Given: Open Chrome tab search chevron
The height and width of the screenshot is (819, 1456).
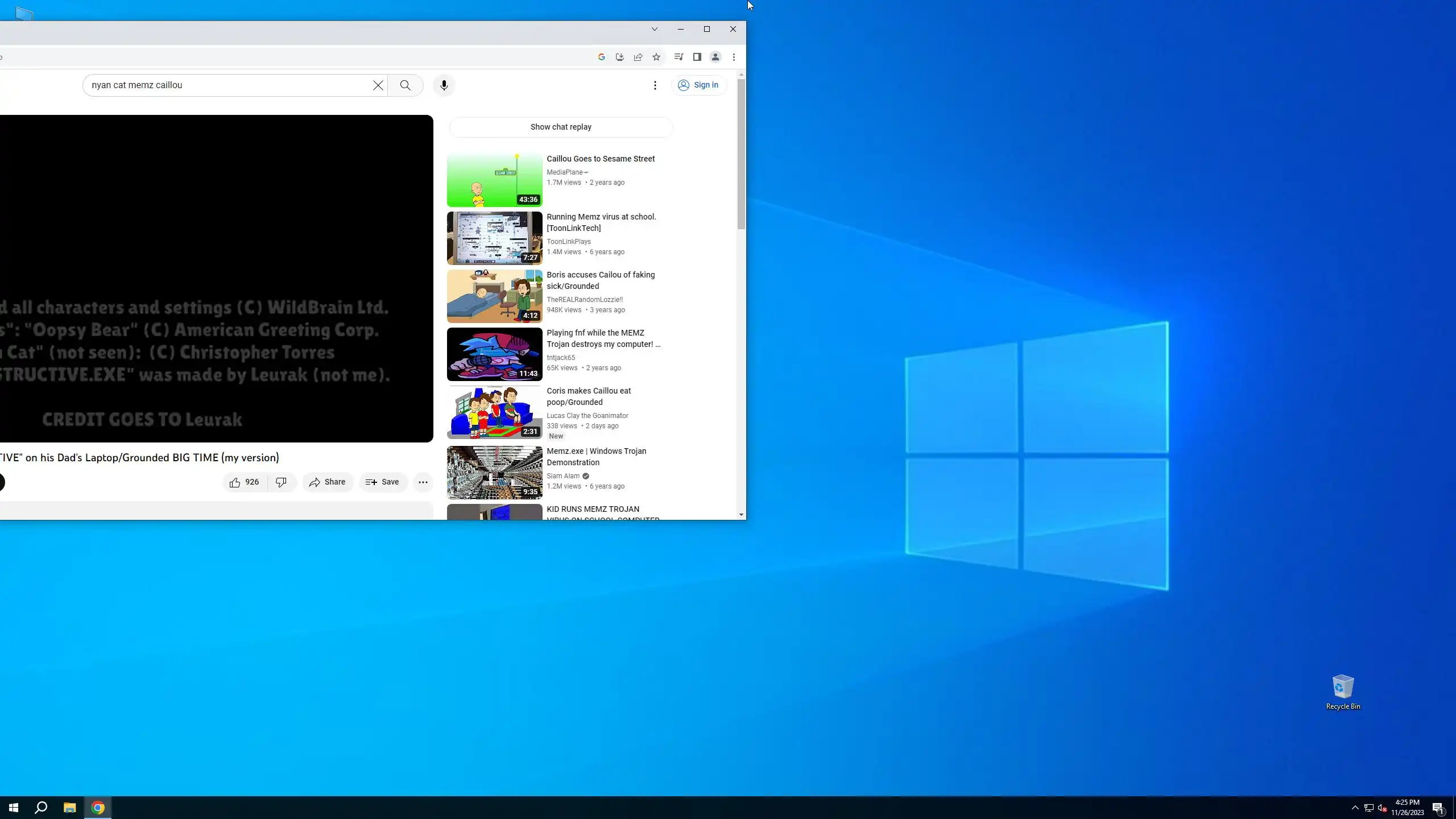Looking at the screenshot, I should [654, 29].
